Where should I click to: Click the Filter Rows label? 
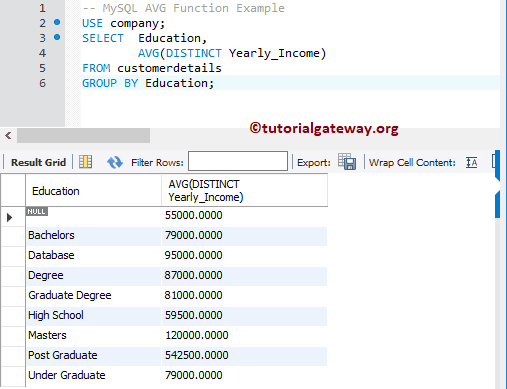[157, 163]
